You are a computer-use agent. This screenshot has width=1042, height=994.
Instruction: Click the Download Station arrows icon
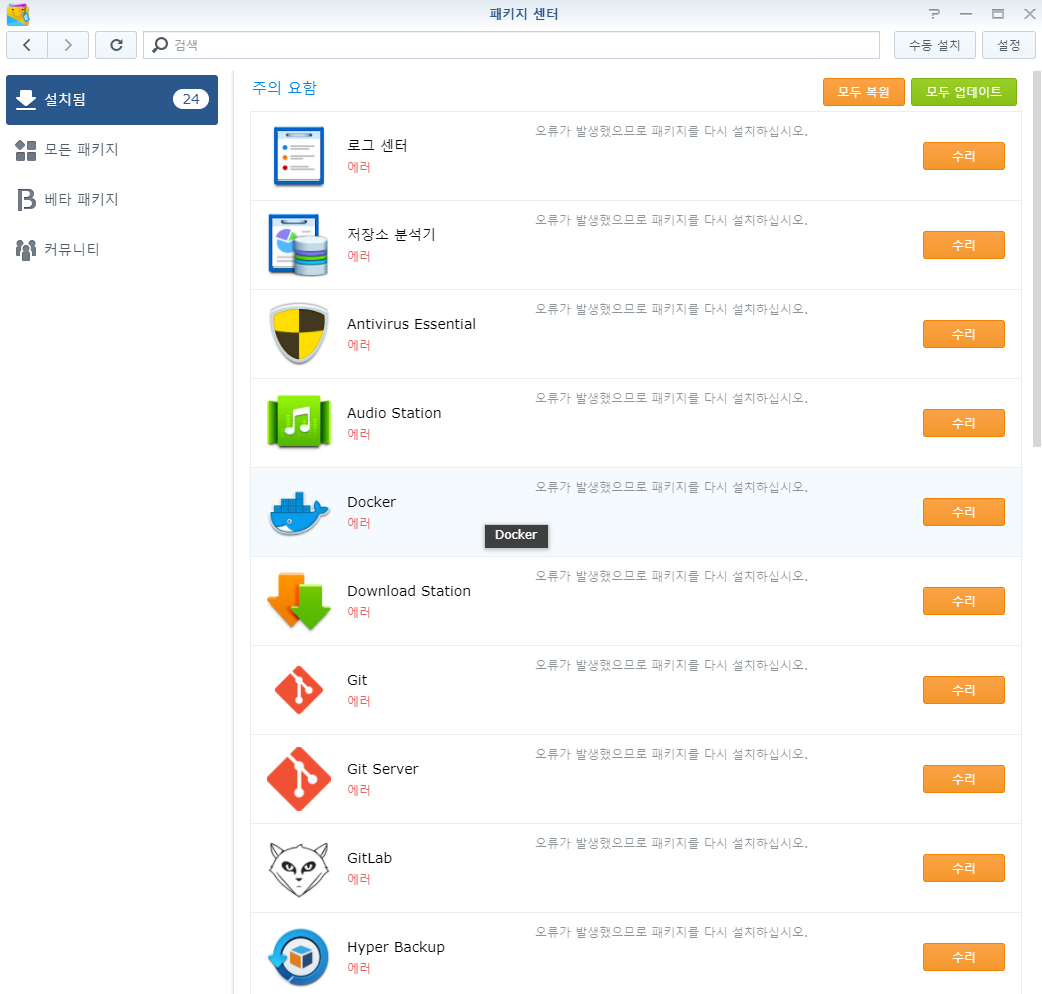pyautogui.click(x=299, y=601)
